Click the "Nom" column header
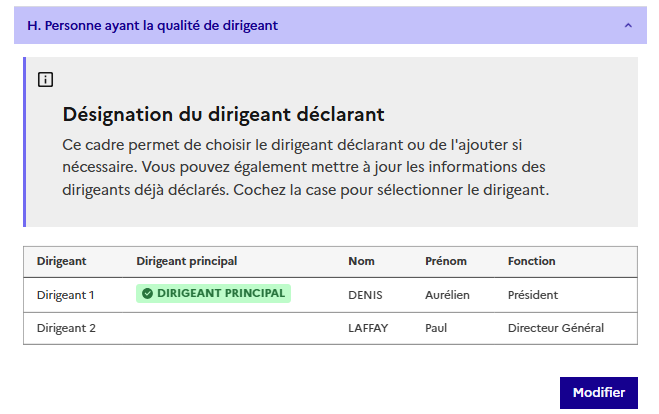 361,261
